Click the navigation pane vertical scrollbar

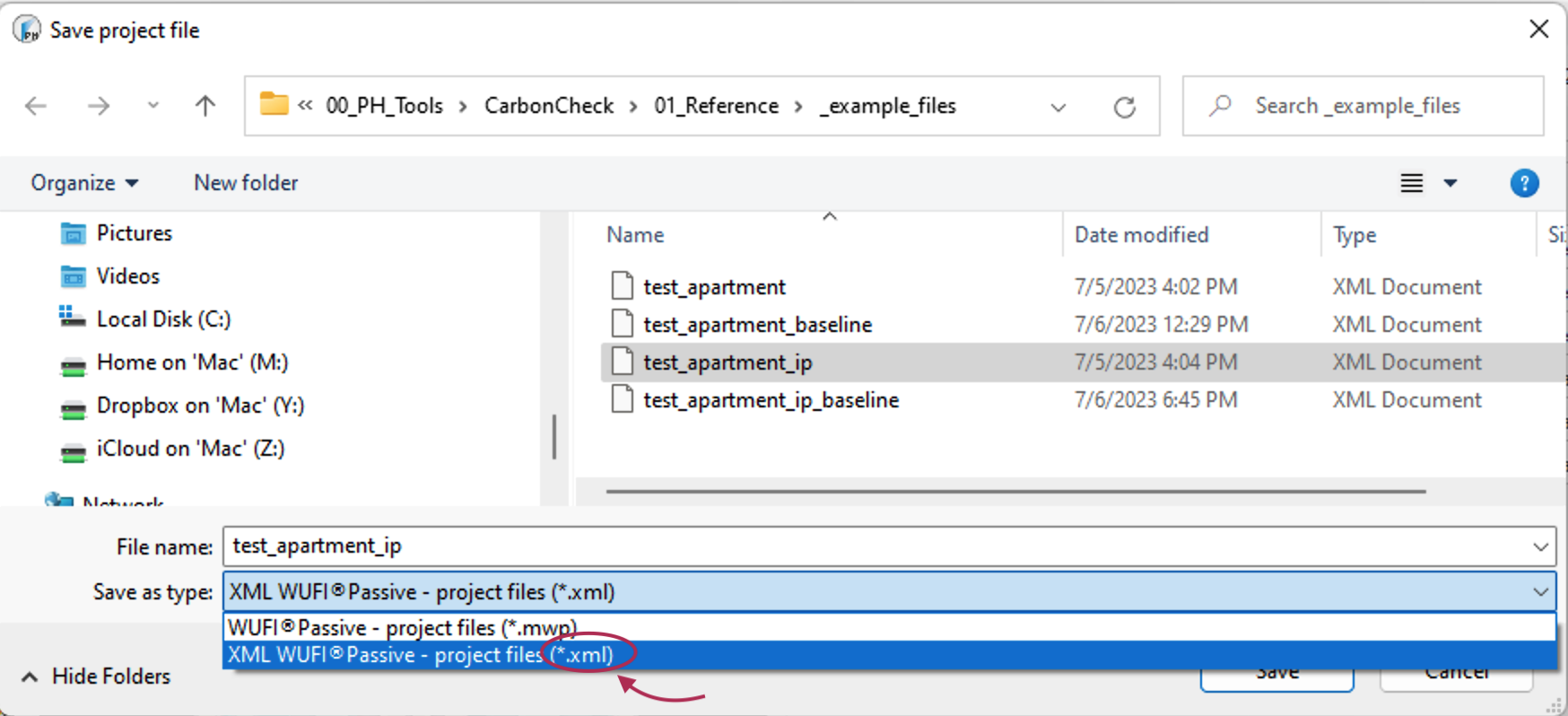click(x=554, y=437)
